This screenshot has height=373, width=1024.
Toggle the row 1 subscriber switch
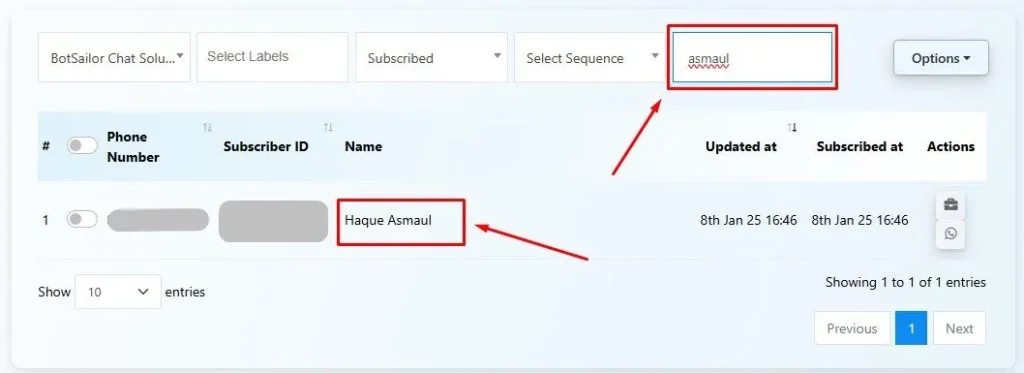tap(82, 219)
